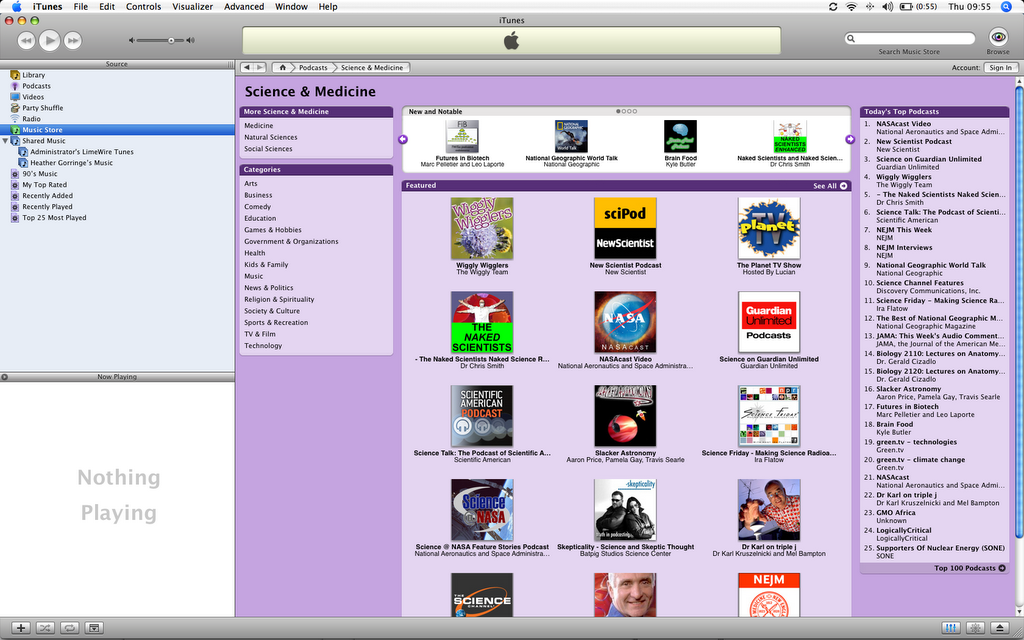Collapse the Shared Music disclosure triangle
Image resolution: width=1024 pixels, height=640 pixels.
tap(5, 141)
